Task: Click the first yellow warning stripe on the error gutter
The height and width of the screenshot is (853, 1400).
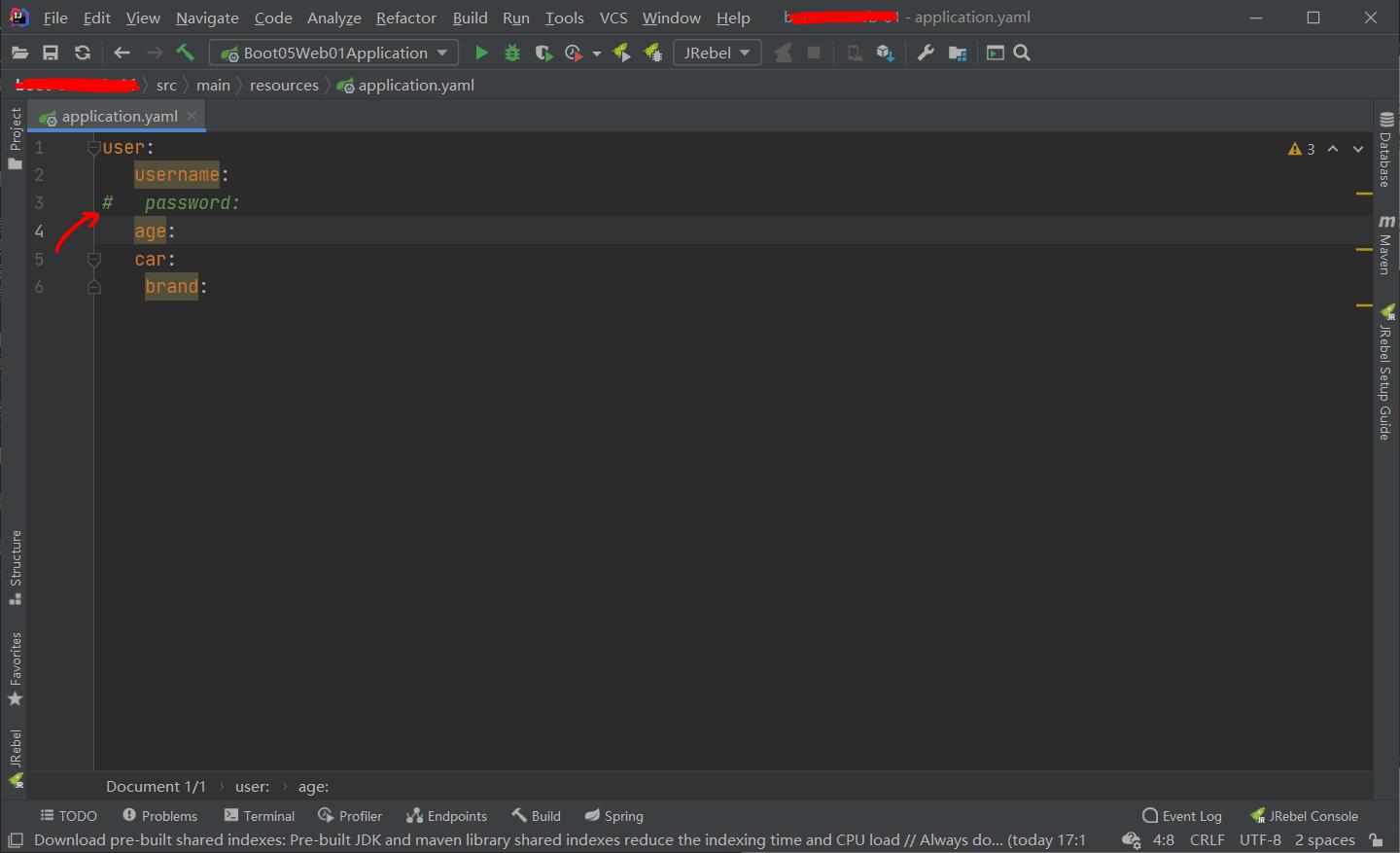Action: [1364, 194]
